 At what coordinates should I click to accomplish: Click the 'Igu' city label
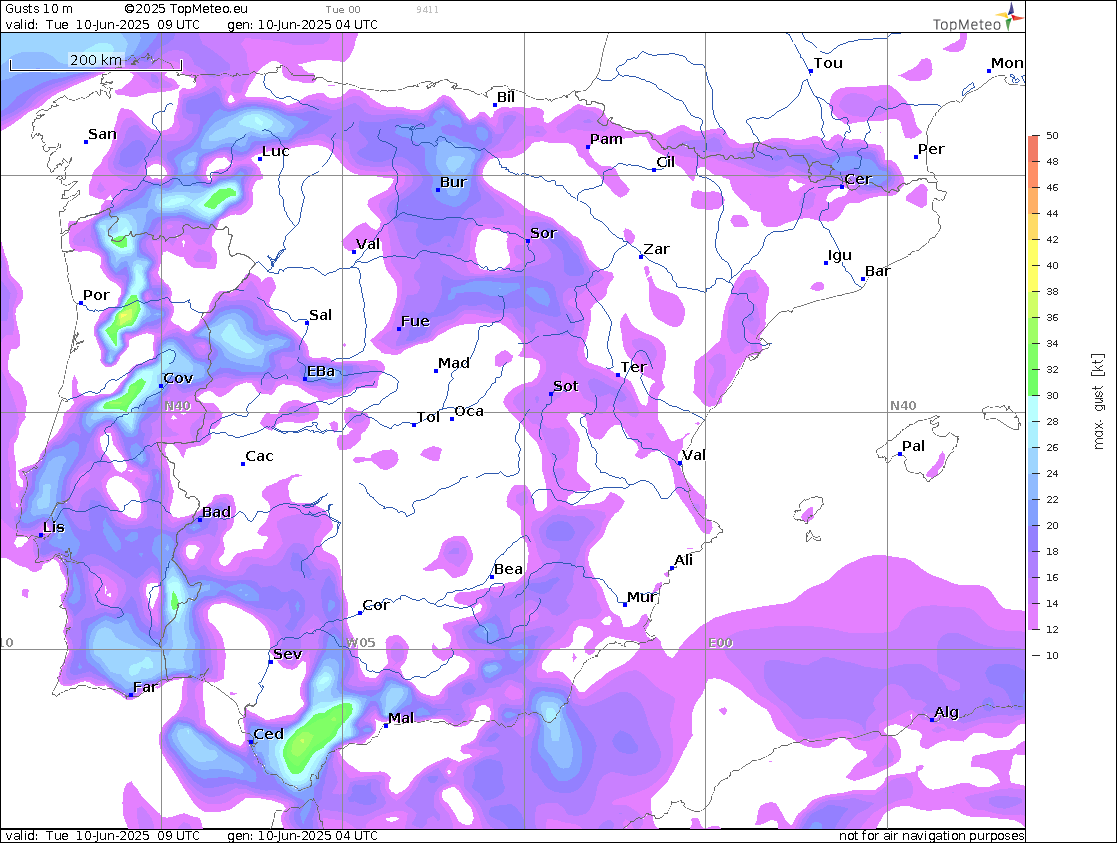tap(840, 255)
